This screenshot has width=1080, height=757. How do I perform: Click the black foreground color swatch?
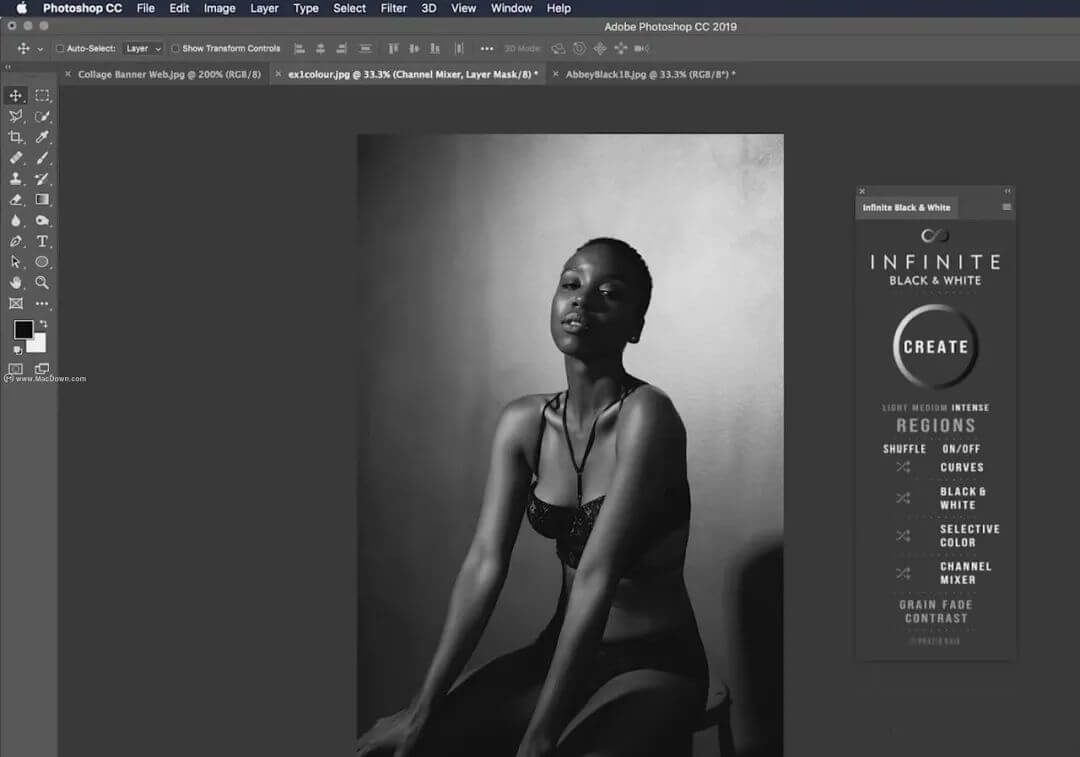[22, 330]
